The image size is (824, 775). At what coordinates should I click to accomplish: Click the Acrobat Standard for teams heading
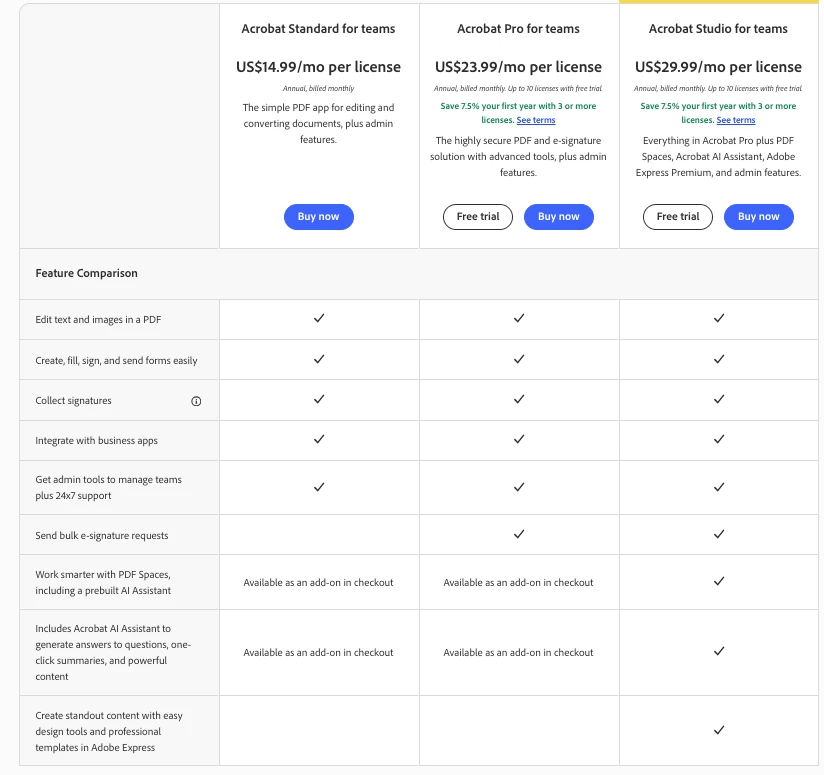318,29
